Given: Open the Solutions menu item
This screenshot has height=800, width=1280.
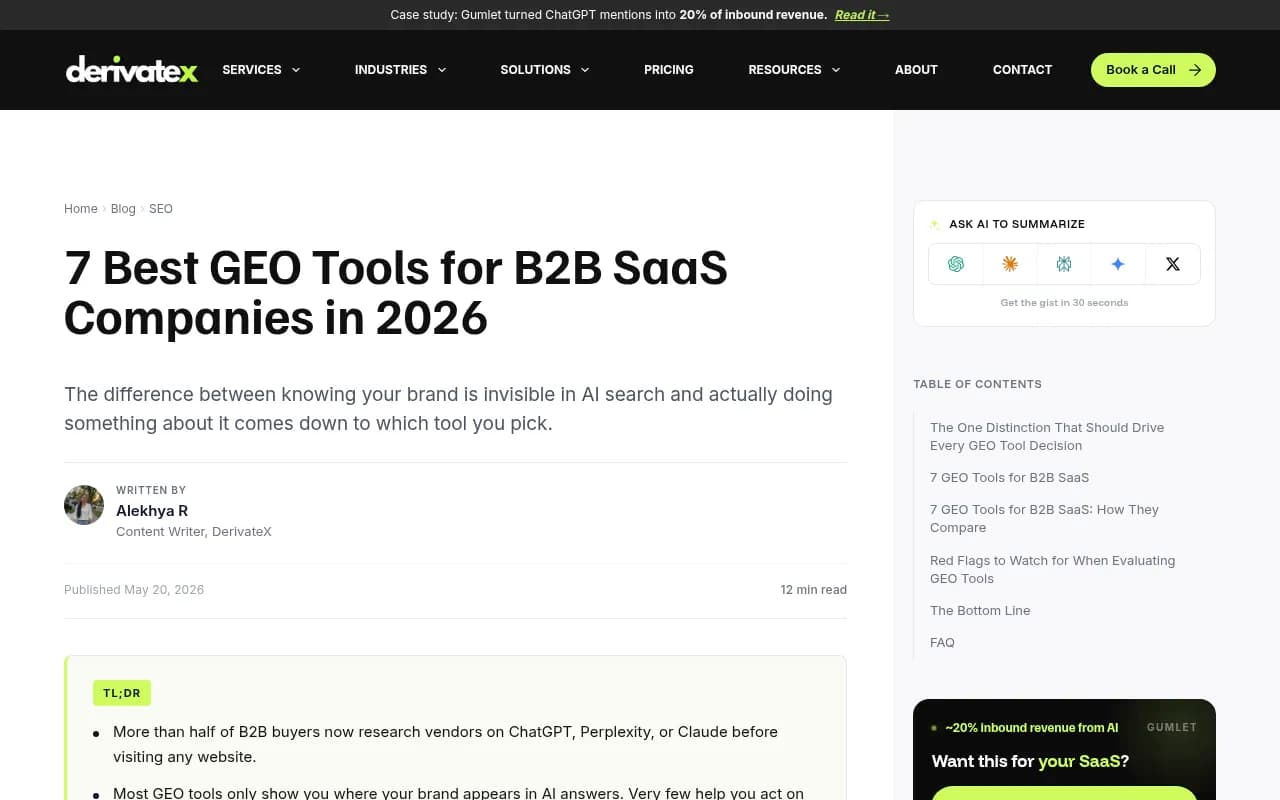Looking at the screenshot, I should 535,69.
